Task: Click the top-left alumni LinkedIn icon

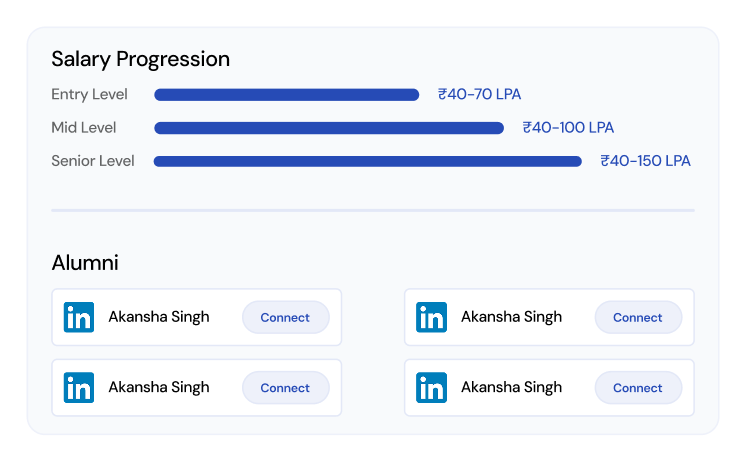Action: pos(79,317)
